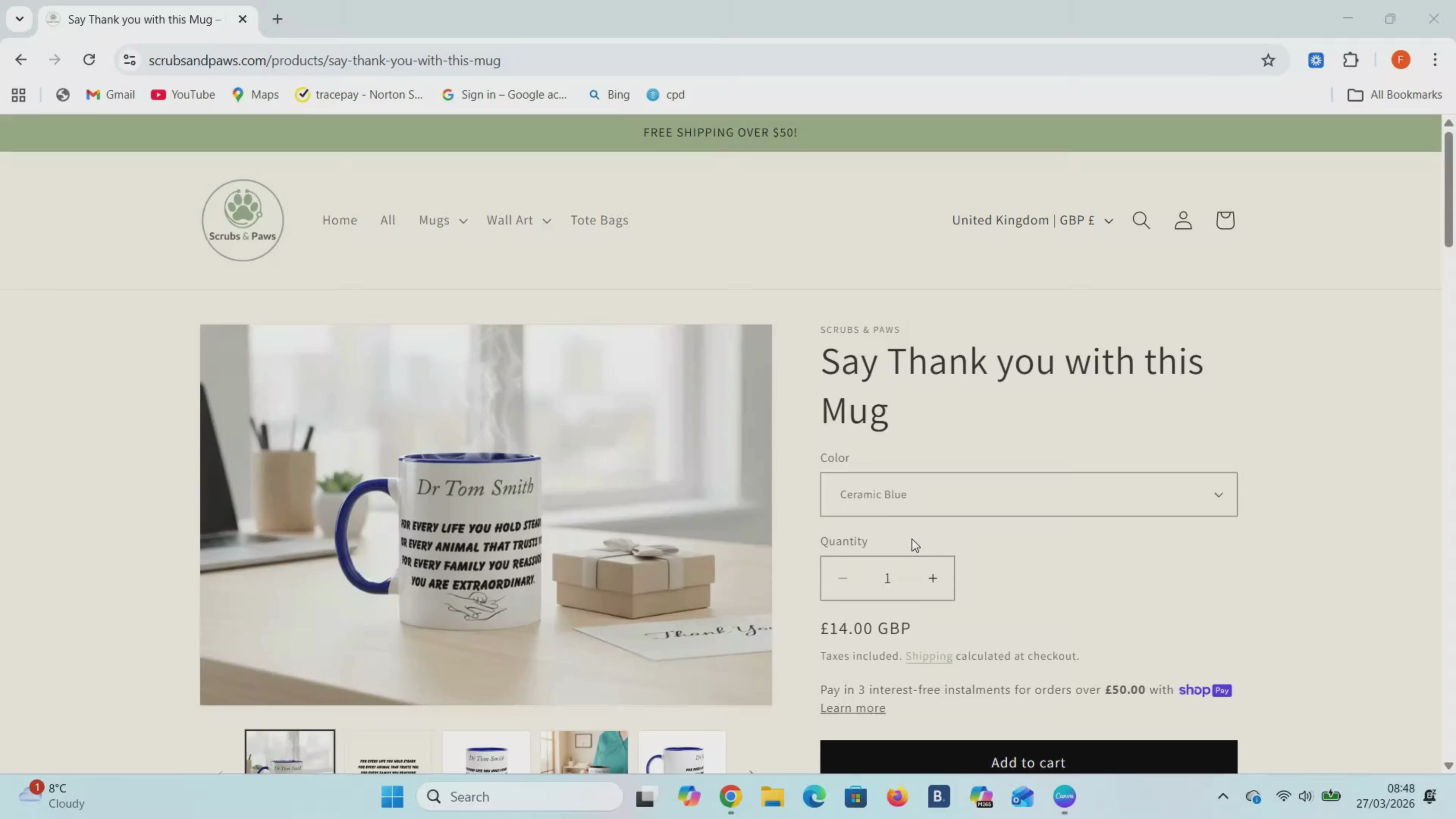This screenshot has width=1456, height=819.
Task: Click the page vertical scrollbar
Action: pos(1448,189)
